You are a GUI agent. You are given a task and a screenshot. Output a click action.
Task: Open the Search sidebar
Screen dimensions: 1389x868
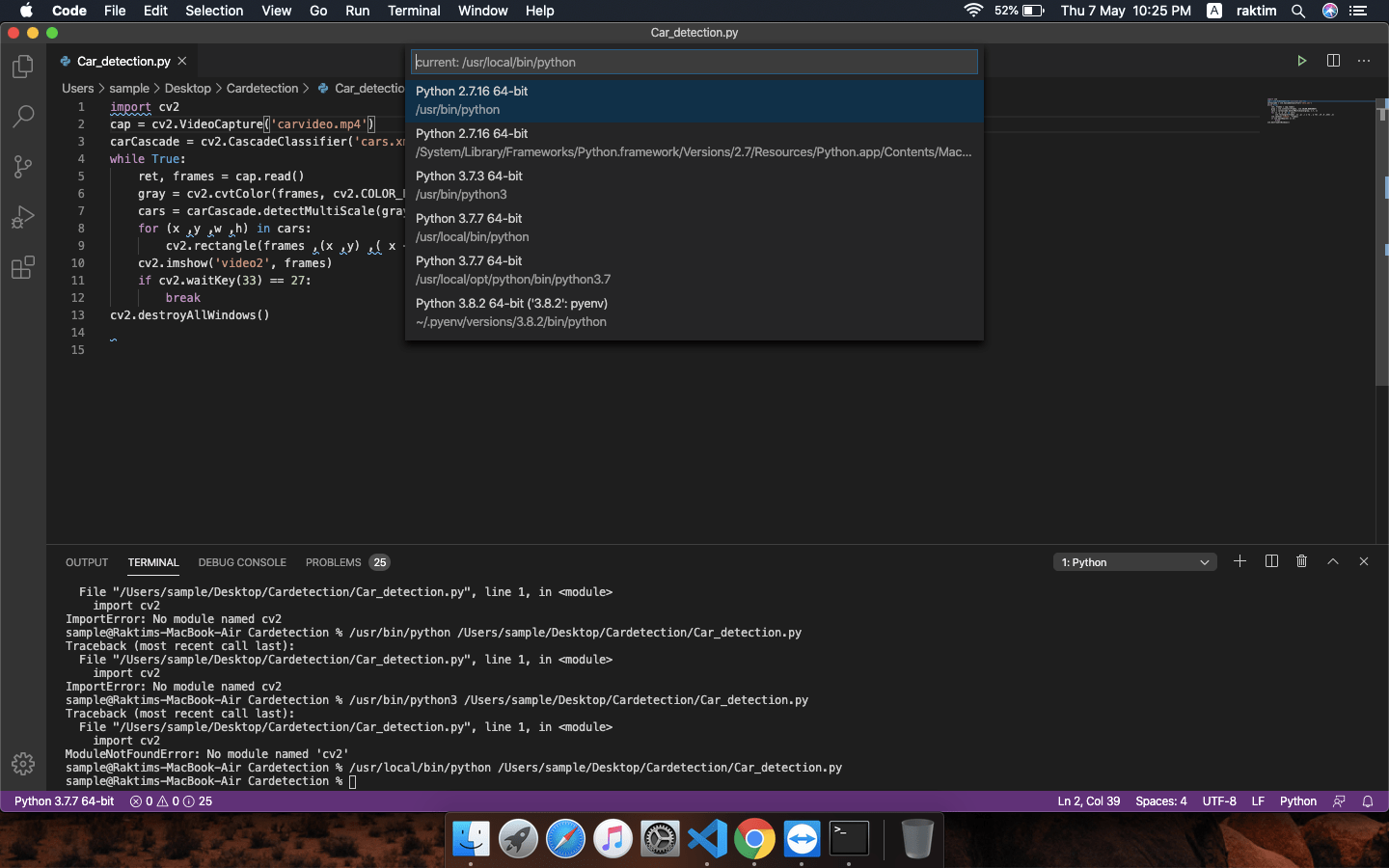[x=23, y=117]
